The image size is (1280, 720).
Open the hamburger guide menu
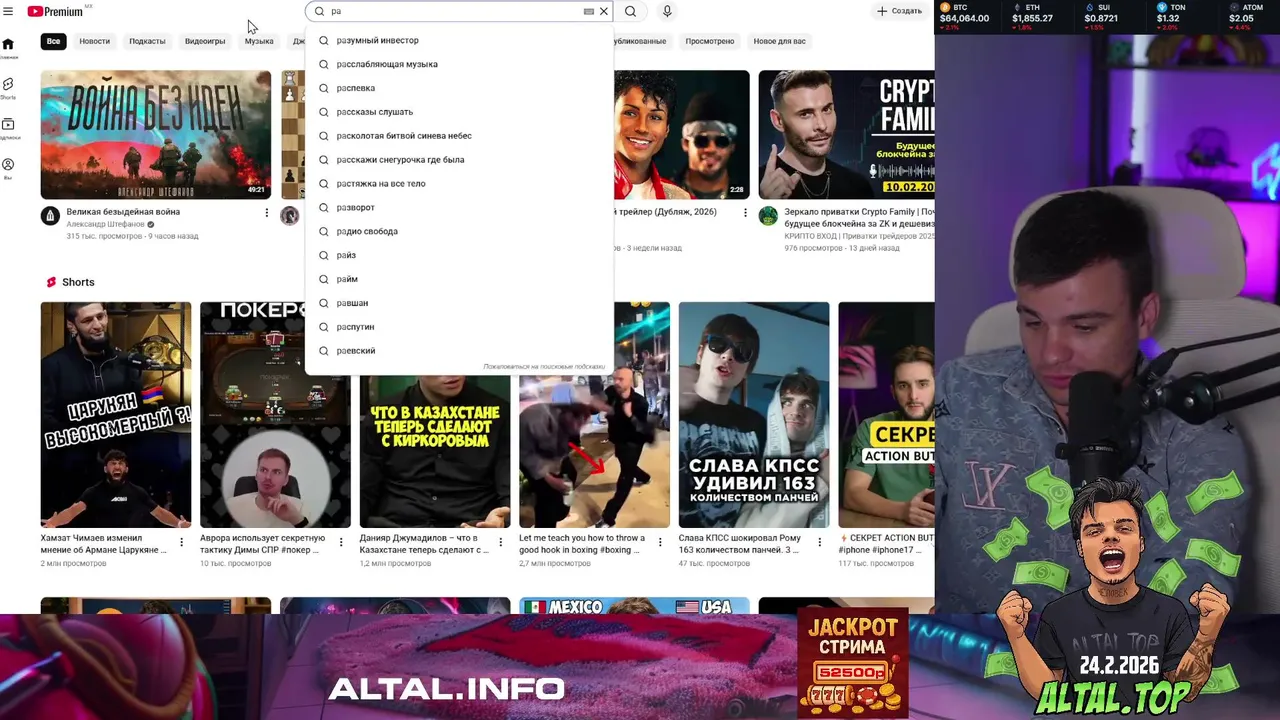(8, 11)
